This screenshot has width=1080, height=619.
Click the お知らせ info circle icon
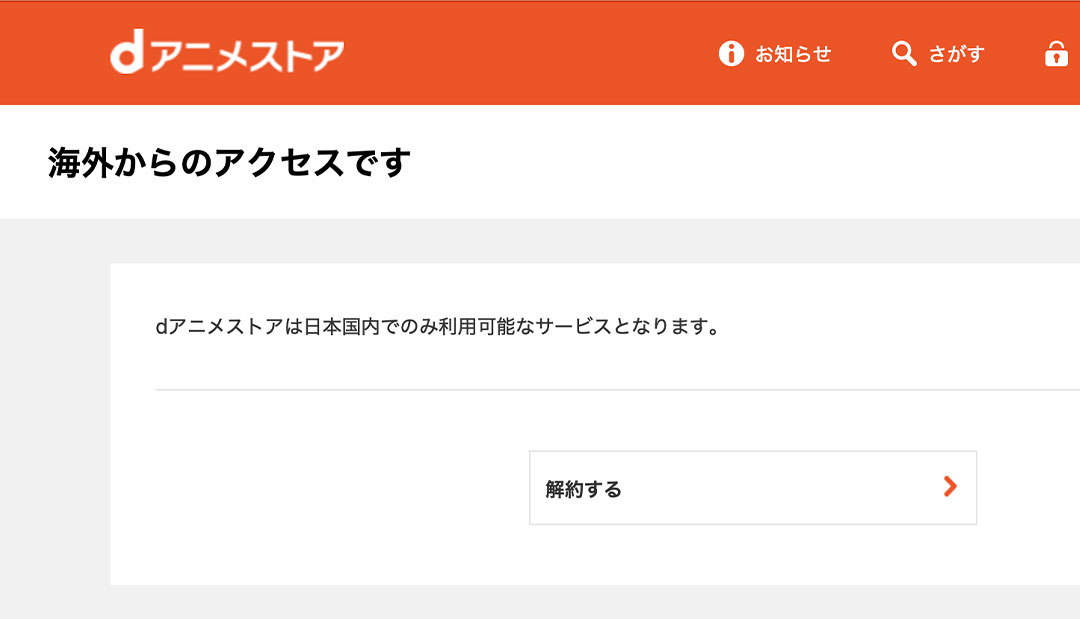pyautogui.click(x=732, y=54)
